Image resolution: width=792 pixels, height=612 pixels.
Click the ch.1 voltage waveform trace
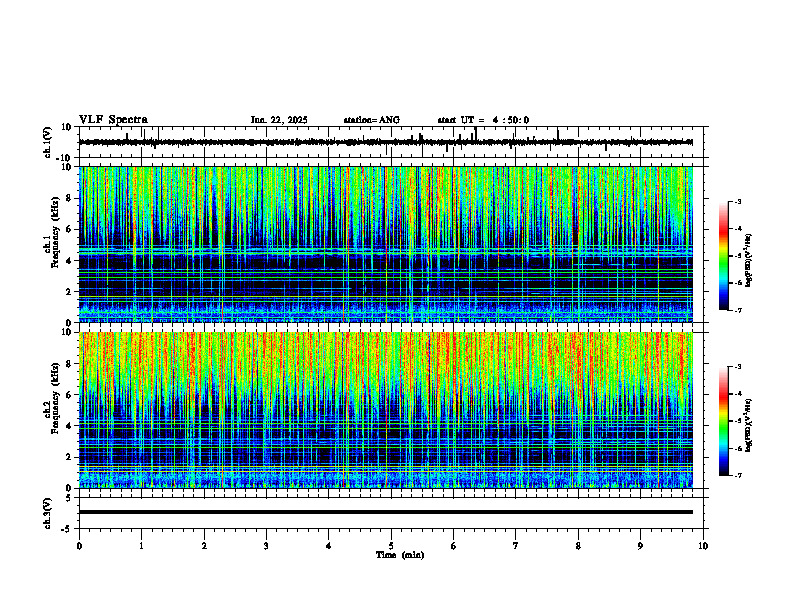pyautogui.click(x=385, y=142)
